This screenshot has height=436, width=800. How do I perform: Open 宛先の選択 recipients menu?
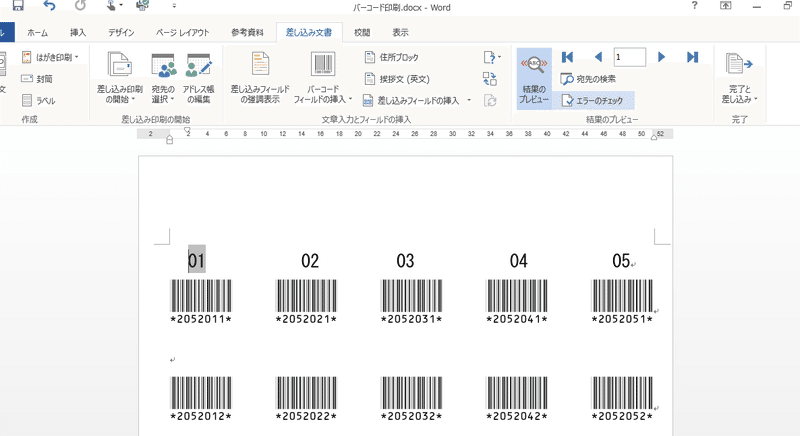pyautogui.click(x=163, y=78)
